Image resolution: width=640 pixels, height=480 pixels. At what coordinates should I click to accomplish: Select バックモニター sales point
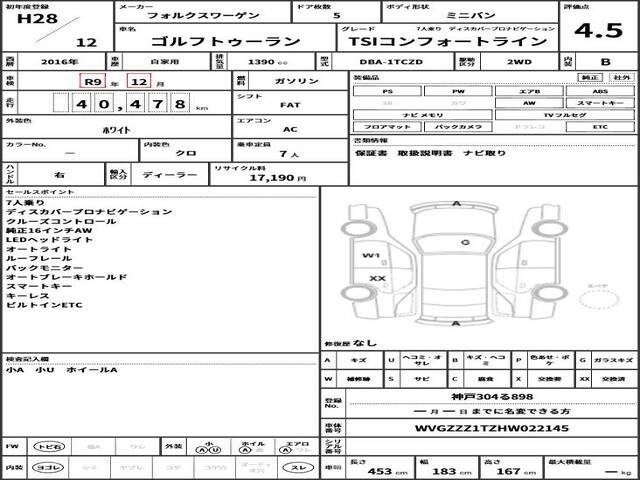coord(44,268)
